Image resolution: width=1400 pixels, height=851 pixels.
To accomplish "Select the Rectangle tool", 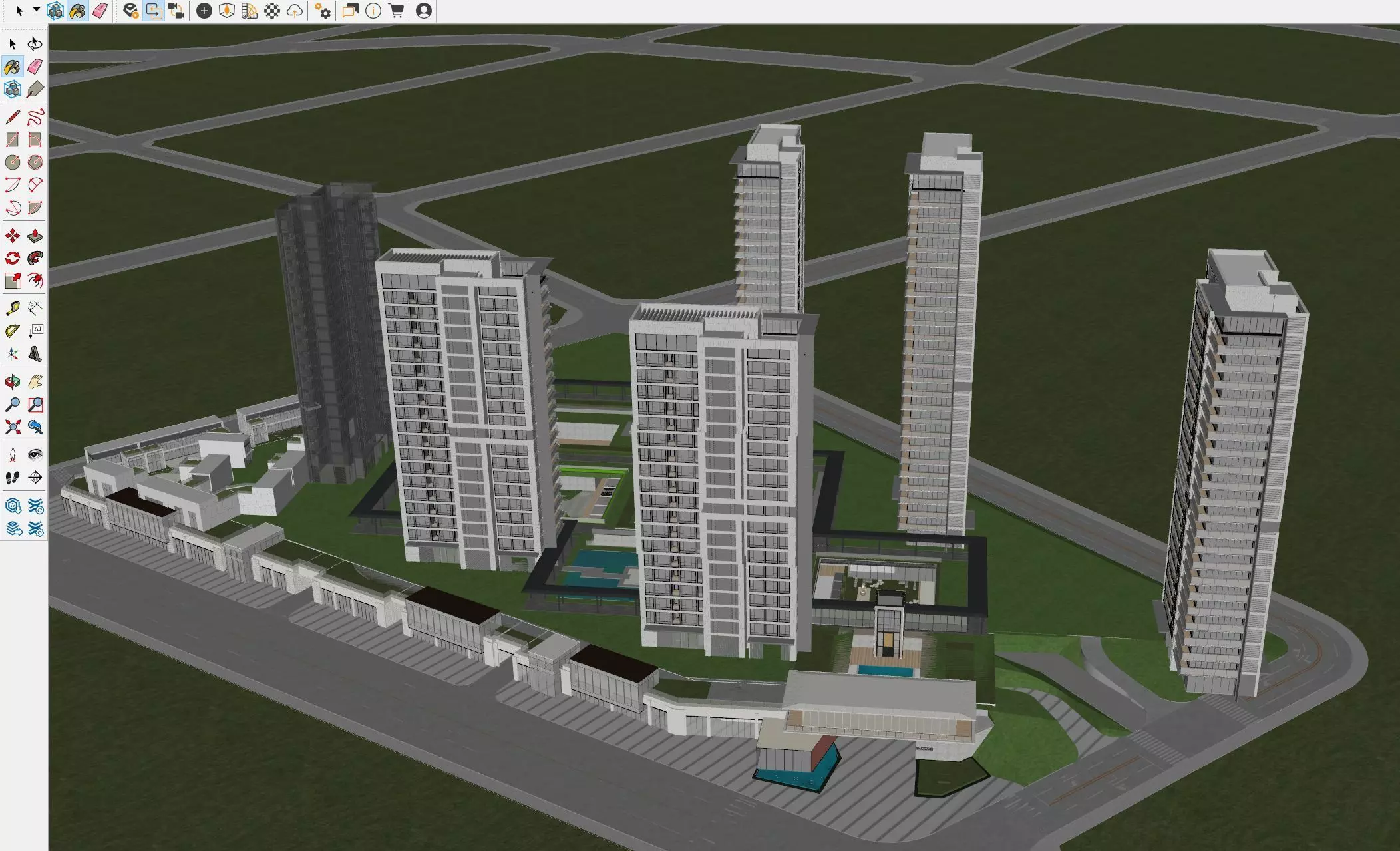I will click(x=13, y=140).
